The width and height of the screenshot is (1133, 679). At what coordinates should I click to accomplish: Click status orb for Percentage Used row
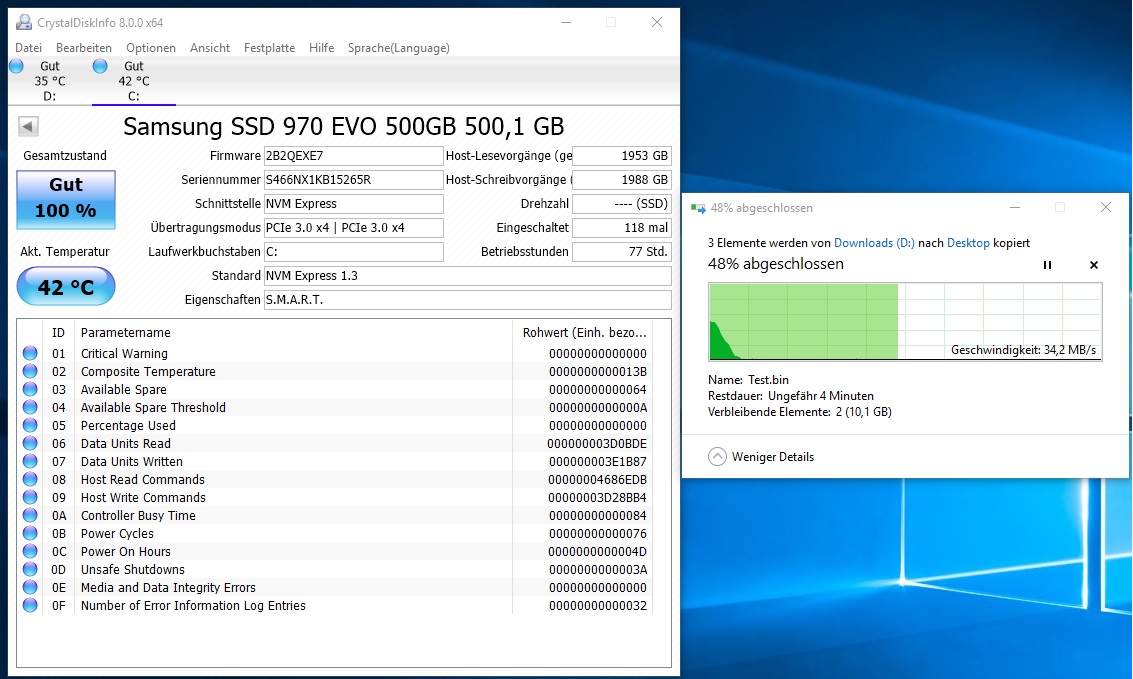pyautogui.click(x=30, y=425)
